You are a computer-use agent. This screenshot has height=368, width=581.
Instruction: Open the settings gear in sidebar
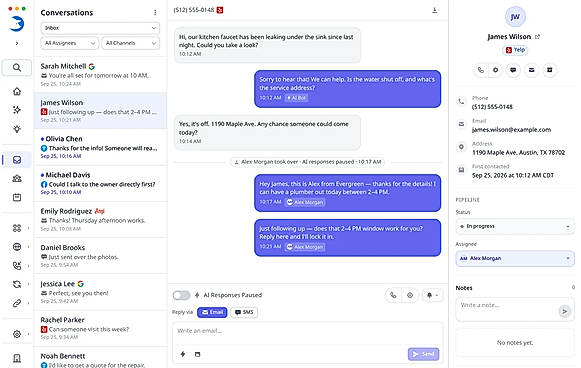click(x=17, y=334)
